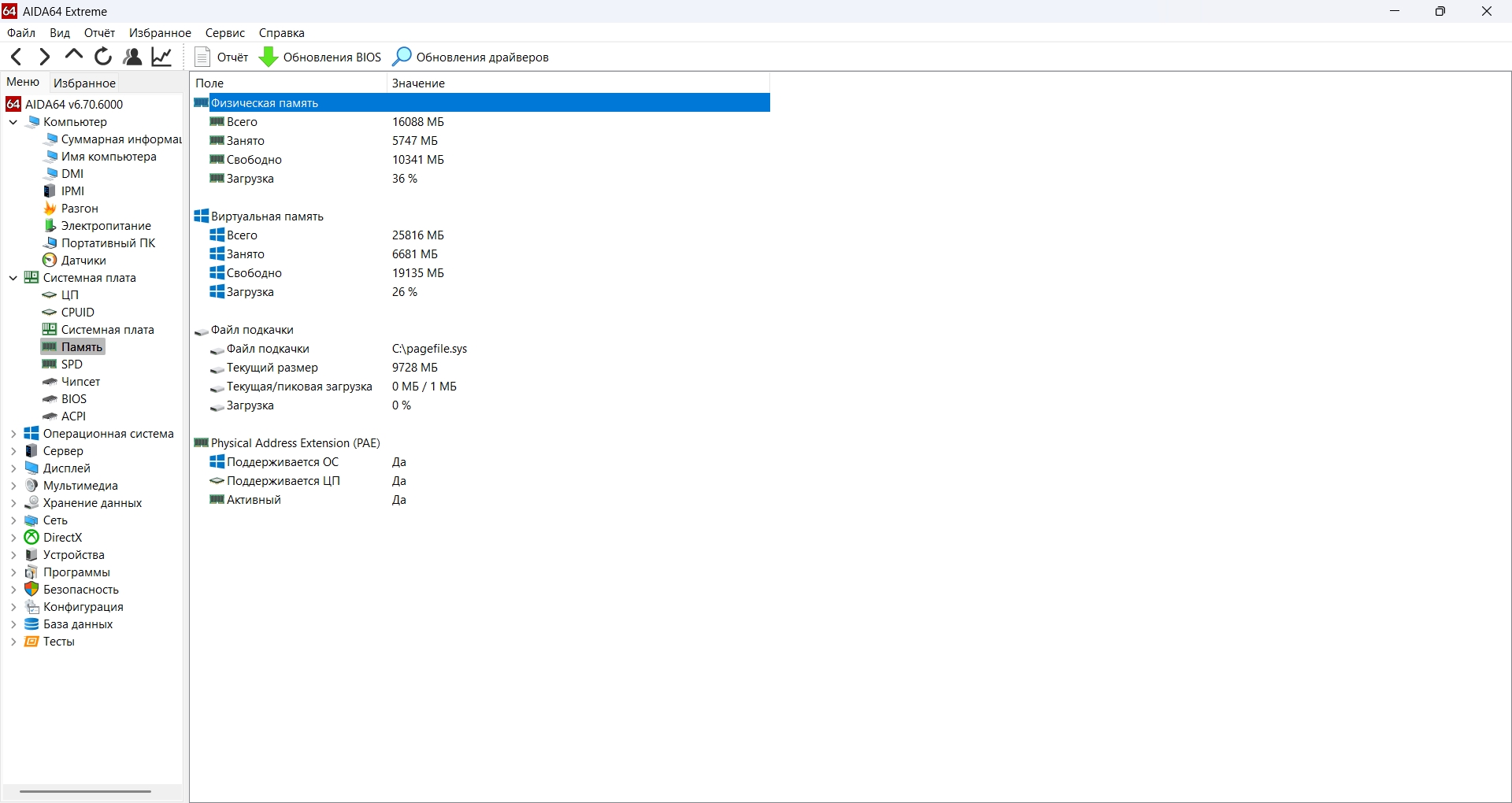Select the Physical Address Extension (PAE) row
The image size is (1512, 803).
[x=481, y=443]
